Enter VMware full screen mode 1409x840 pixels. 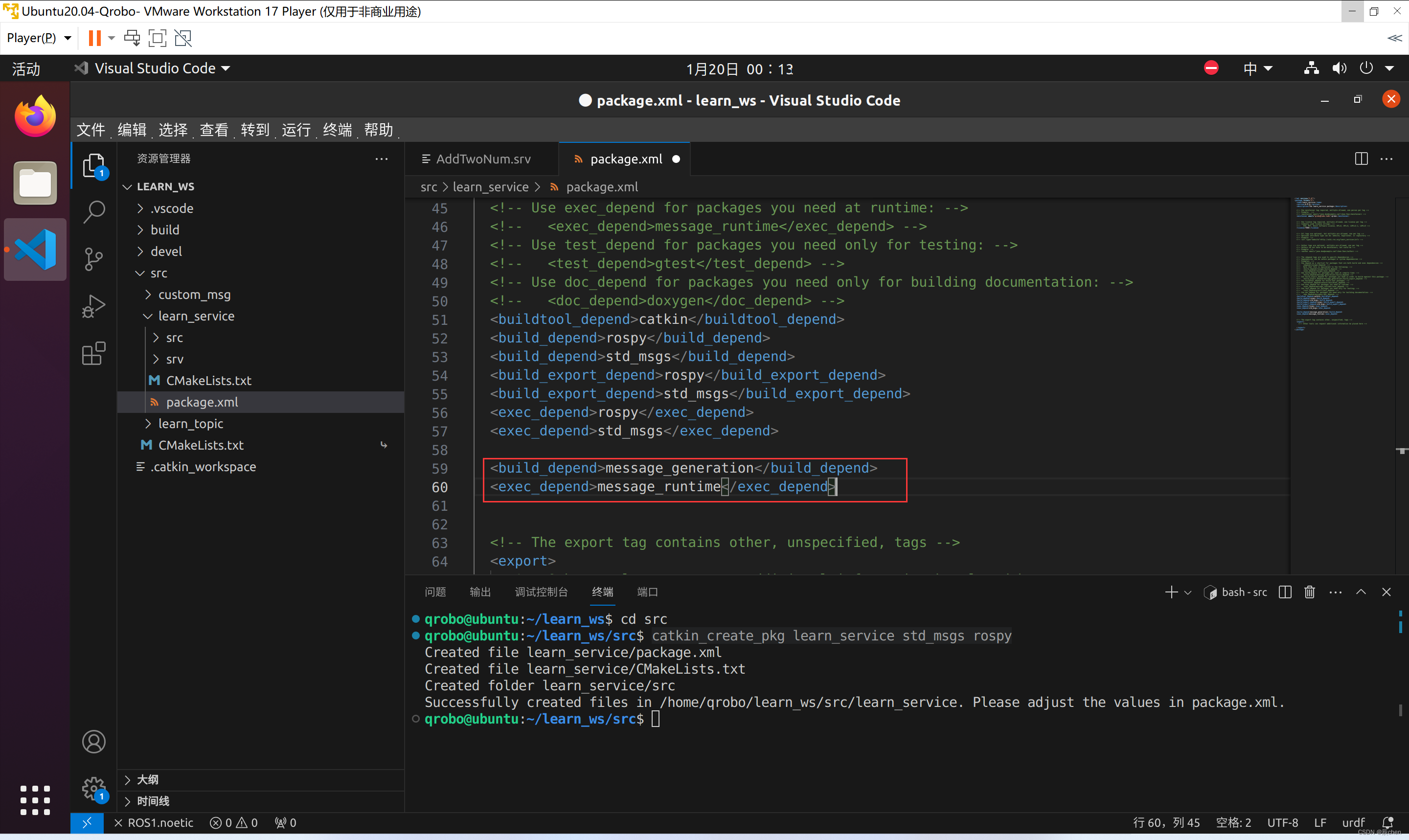(x=158, y=38)
